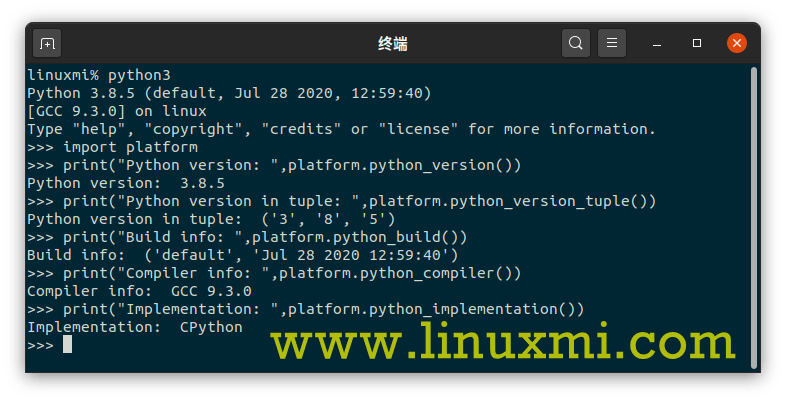
Task: Close the terminal with the red X
Action: tap(737, 43)
